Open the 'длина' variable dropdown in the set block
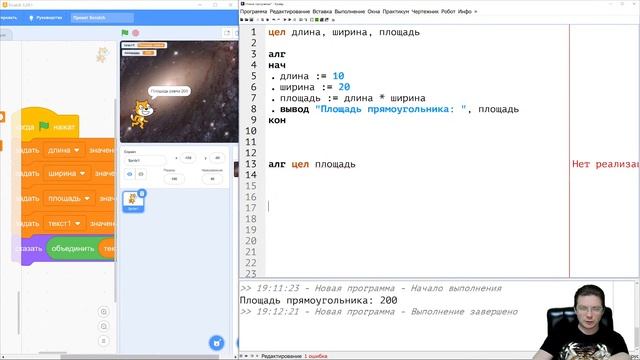 63,150
